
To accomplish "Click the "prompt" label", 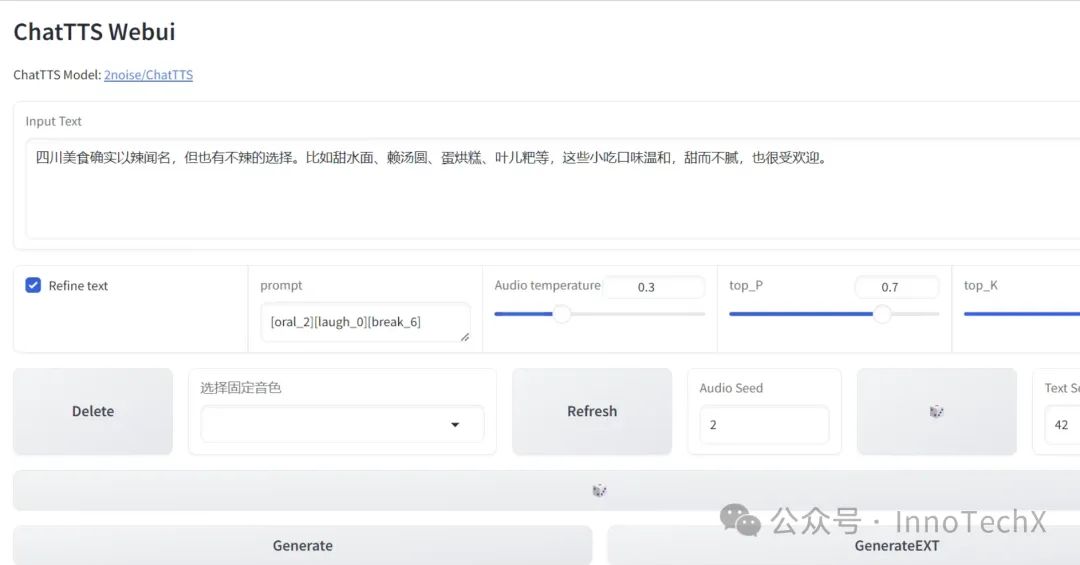I will click(281, 285).
